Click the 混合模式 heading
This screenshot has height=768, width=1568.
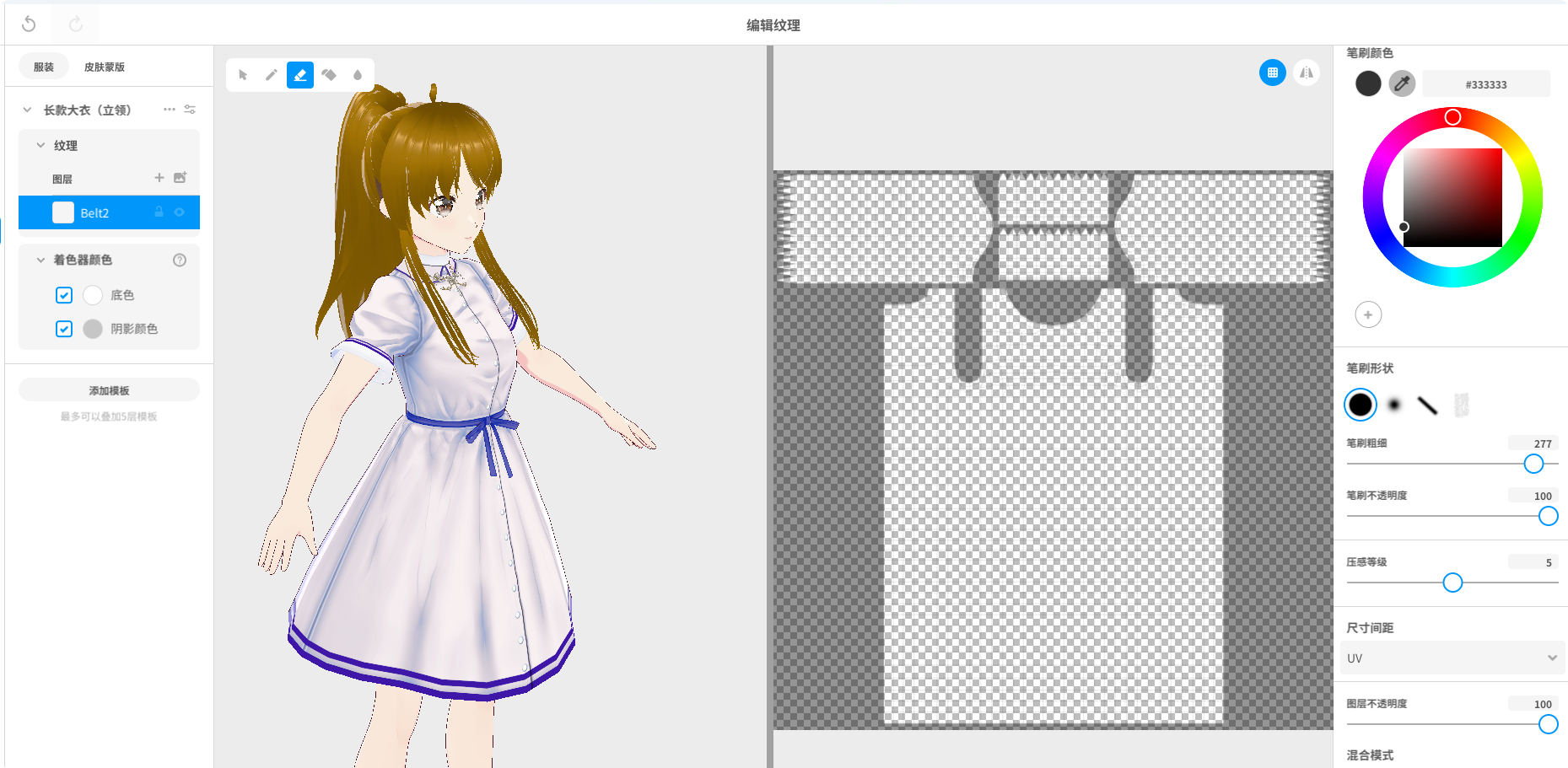pyautogui.click(x=1370, y=755)
